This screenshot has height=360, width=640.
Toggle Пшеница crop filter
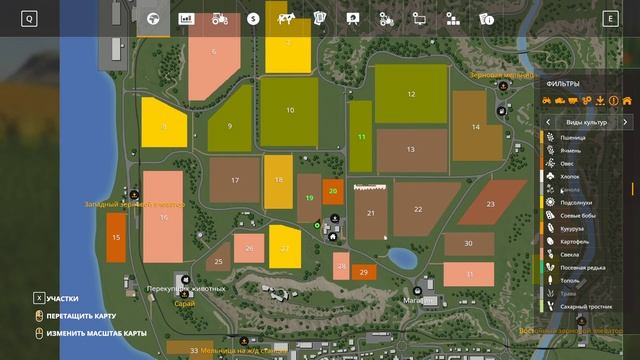click(582, 138)
